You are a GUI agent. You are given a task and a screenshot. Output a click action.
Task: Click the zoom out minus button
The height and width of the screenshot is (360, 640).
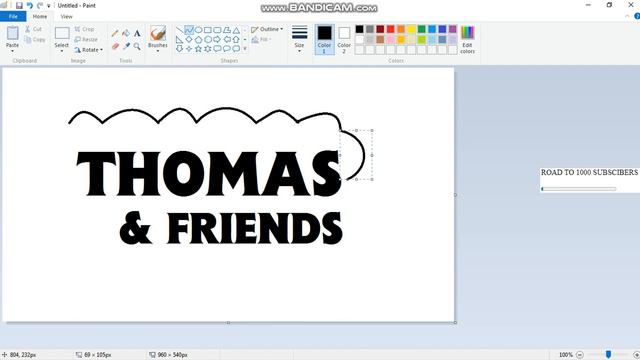pos(580,355)
